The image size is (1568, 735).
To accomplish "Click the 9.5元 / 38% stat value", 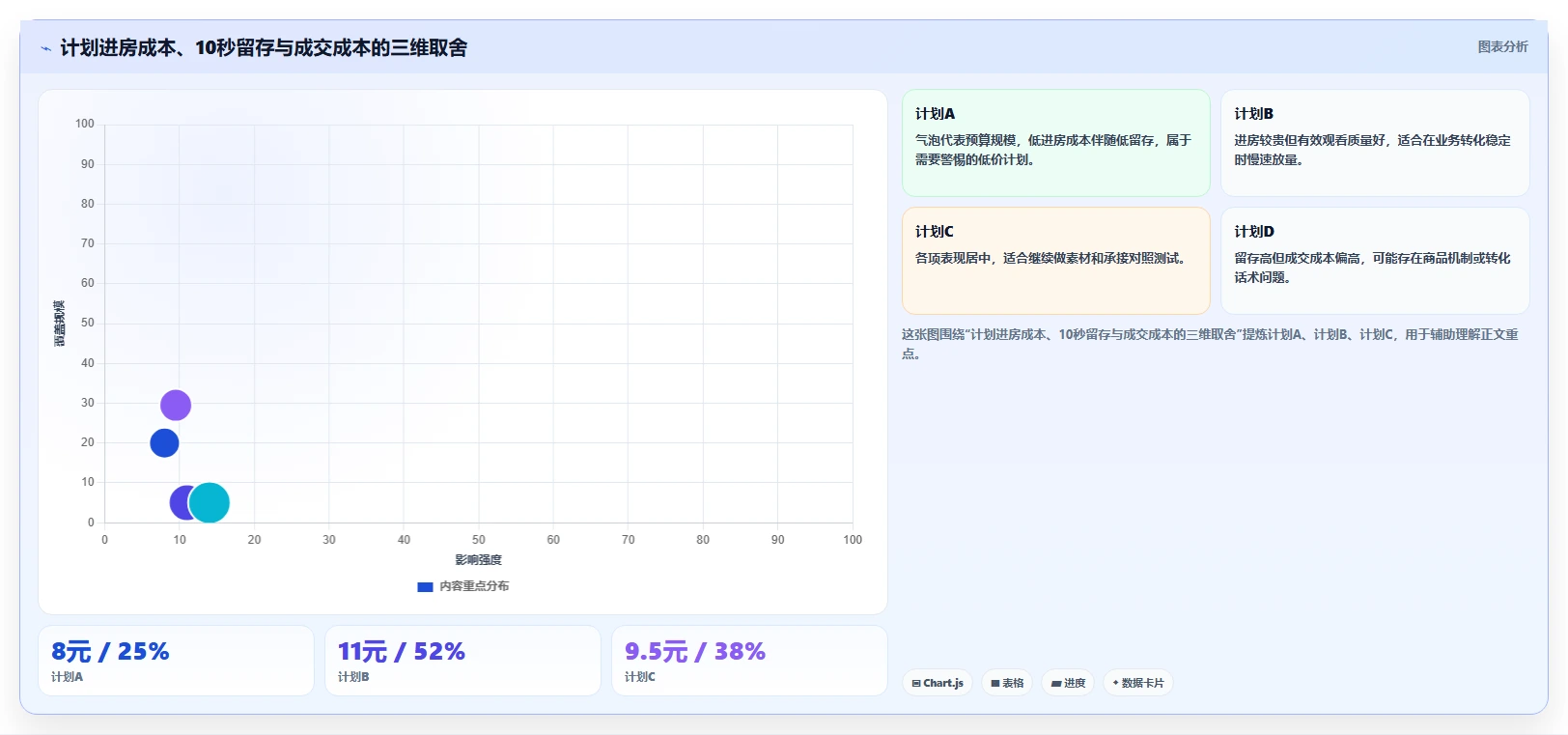I will (x=695, y=652).
